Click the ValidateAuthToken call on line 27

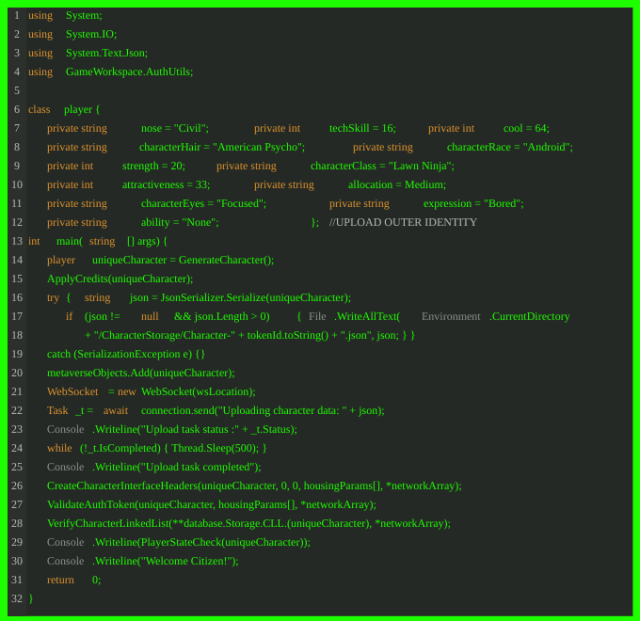click(x=211, y=504)
